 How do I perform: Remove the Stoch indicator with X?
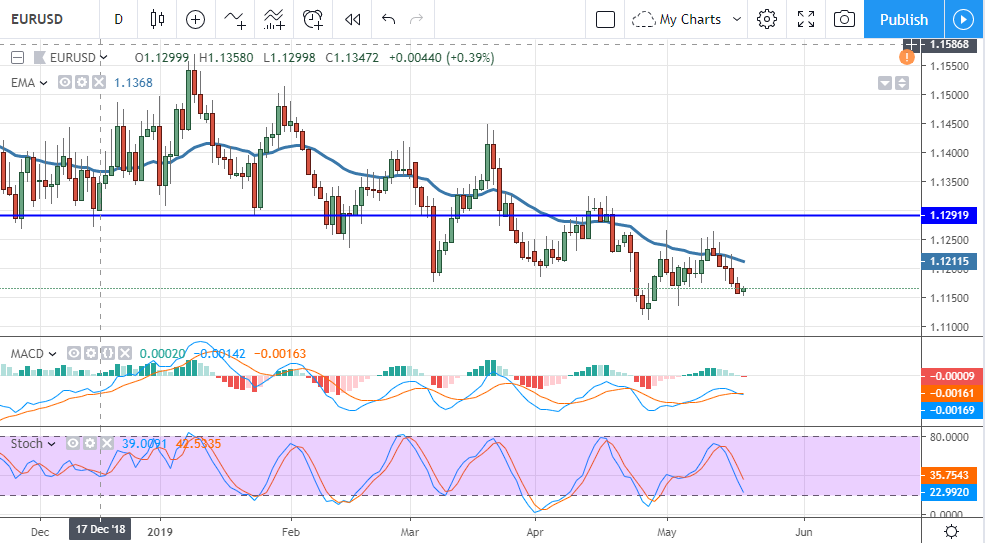(x=107, y=443)
